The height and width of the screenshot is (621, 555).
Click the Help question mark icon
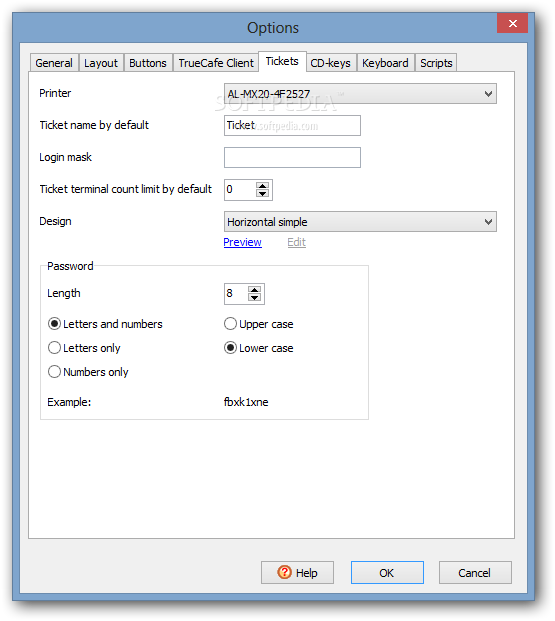tap(284, 572)
